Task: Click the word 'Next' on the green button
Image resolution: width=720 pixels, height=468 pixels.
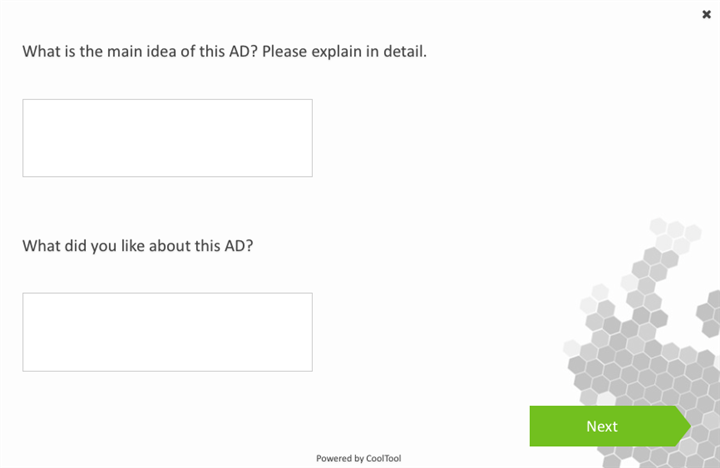Action: [602, 426]
